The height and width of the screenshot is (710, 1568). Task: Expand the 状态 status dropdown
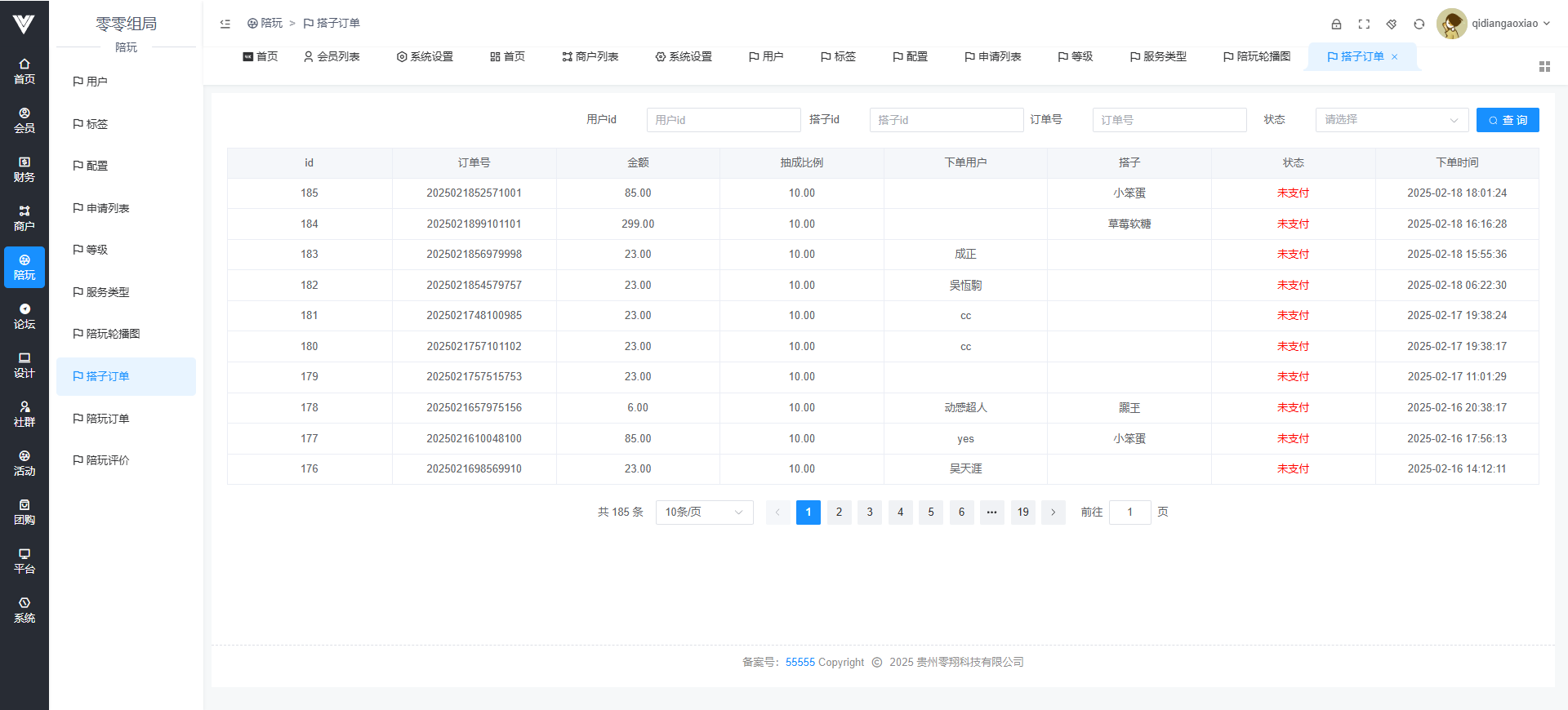1391,120
